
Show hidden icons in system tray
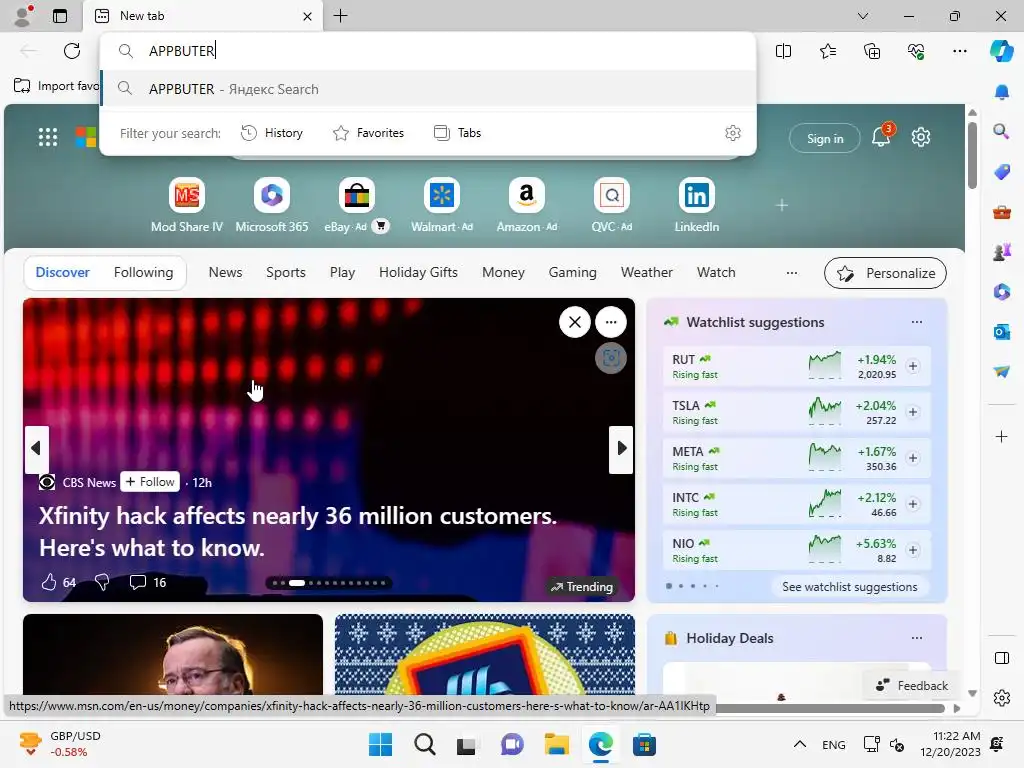point(799,744)
